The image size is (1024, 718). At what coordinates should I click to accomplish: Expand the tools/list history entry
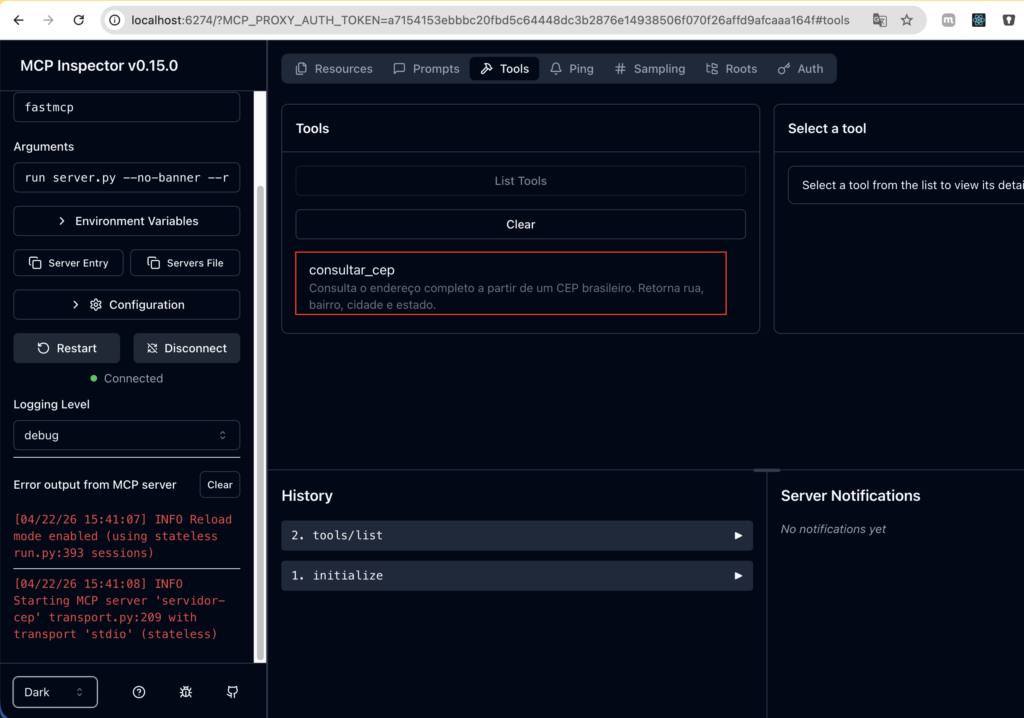[516, 536]
